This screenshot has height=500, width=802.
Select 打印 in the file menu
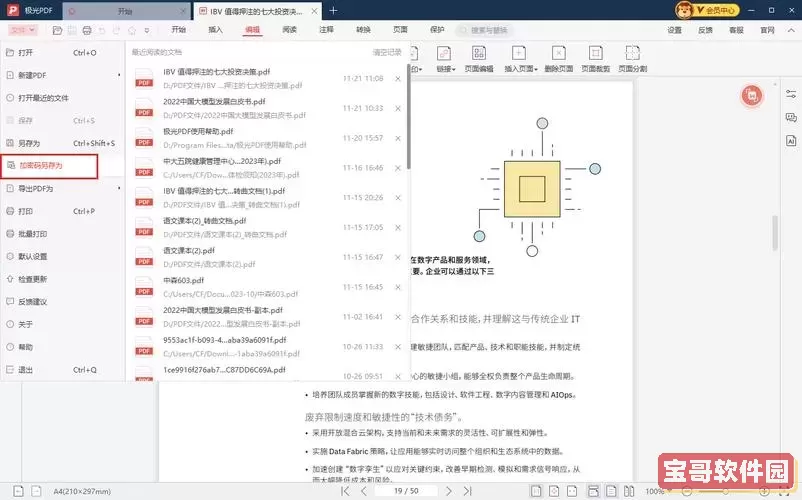[x=62, y=211]
